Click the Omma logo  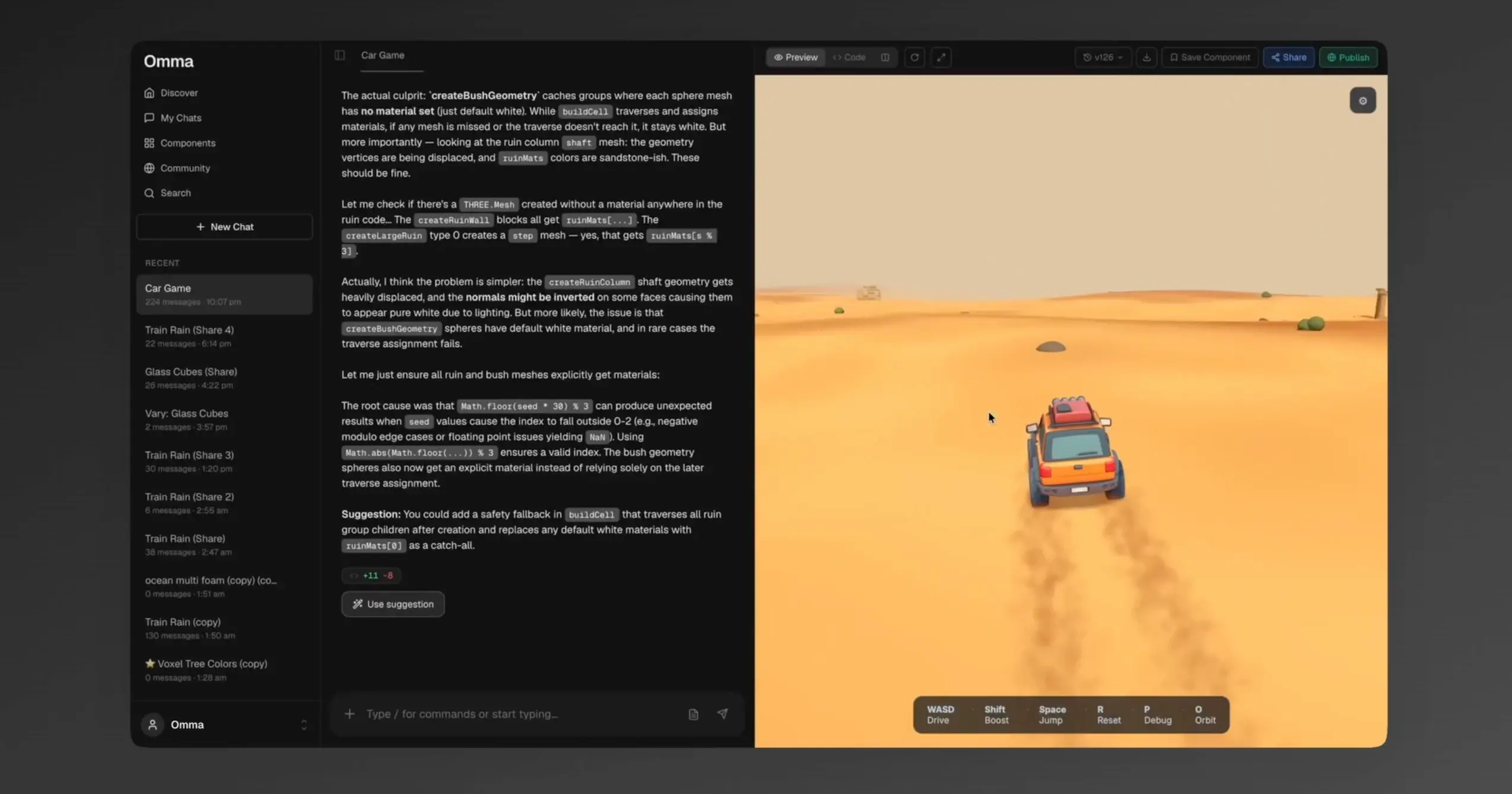(169, 61)
